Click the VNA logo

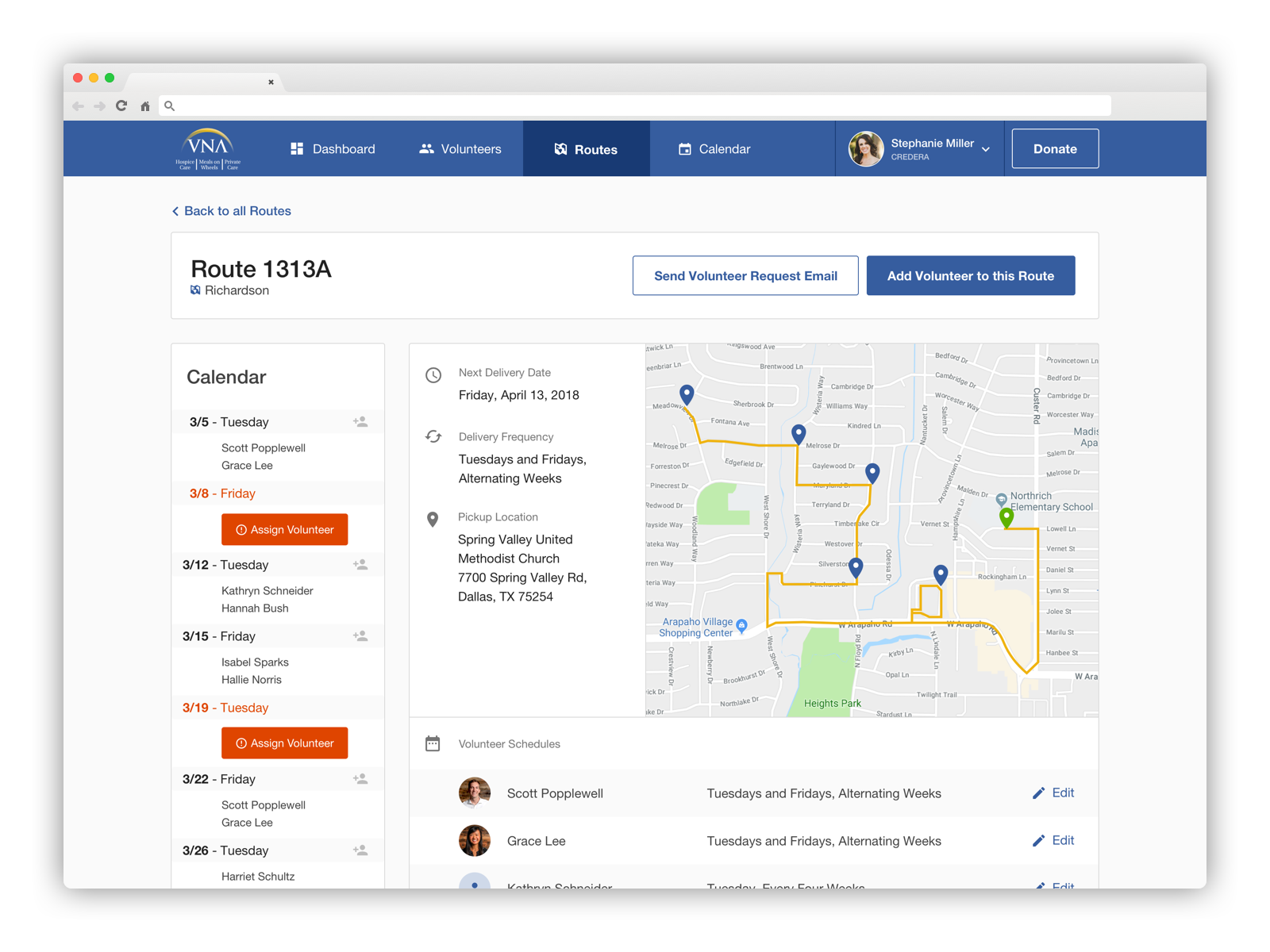[x=208, y=149]
